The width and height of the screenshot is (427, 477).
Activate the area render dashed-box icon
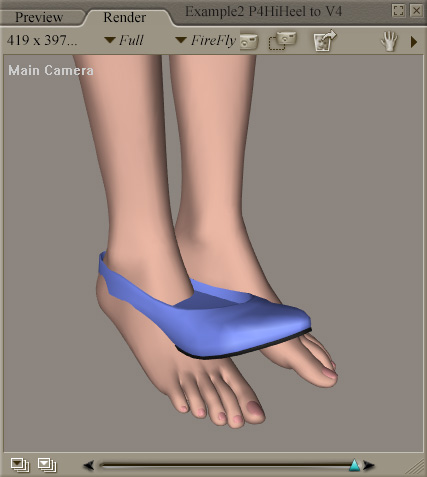[282, 41]
